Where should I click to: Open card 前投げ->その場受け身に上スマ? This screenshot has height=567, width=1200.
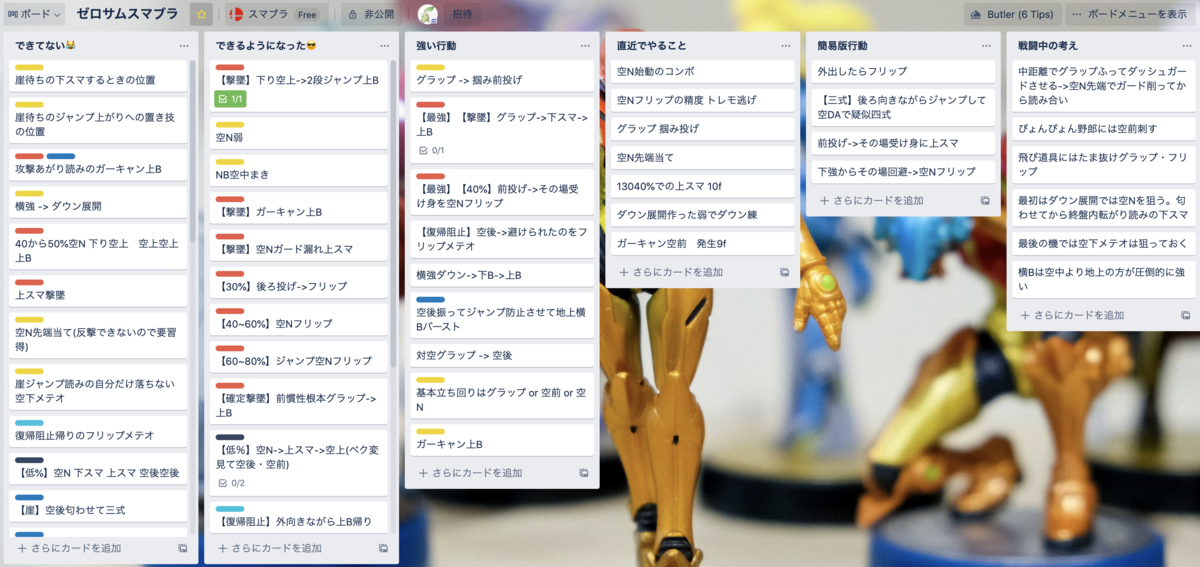coord(903,143)
